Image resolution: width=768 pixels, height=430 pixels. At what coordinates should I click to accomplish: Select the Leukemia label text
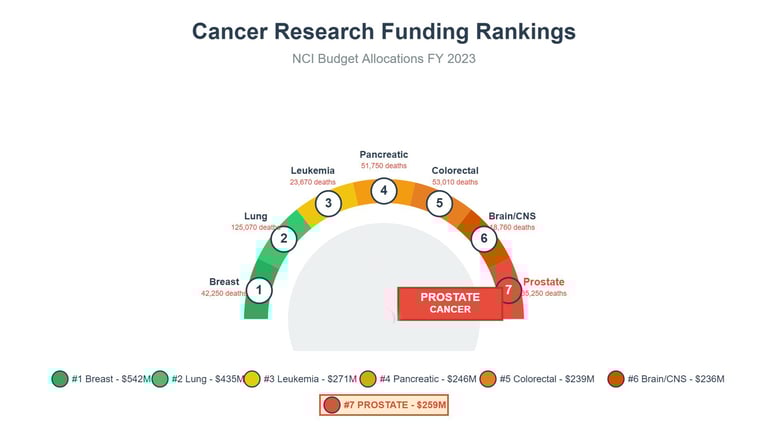pyautogui.click(x=312, y=171)
